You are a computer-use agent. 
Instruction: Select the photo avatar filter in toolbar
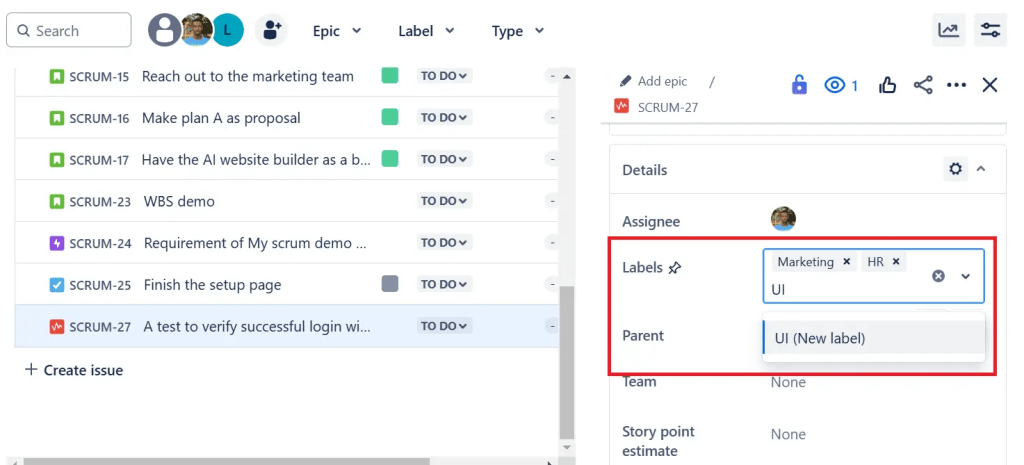tap(196, 30)
